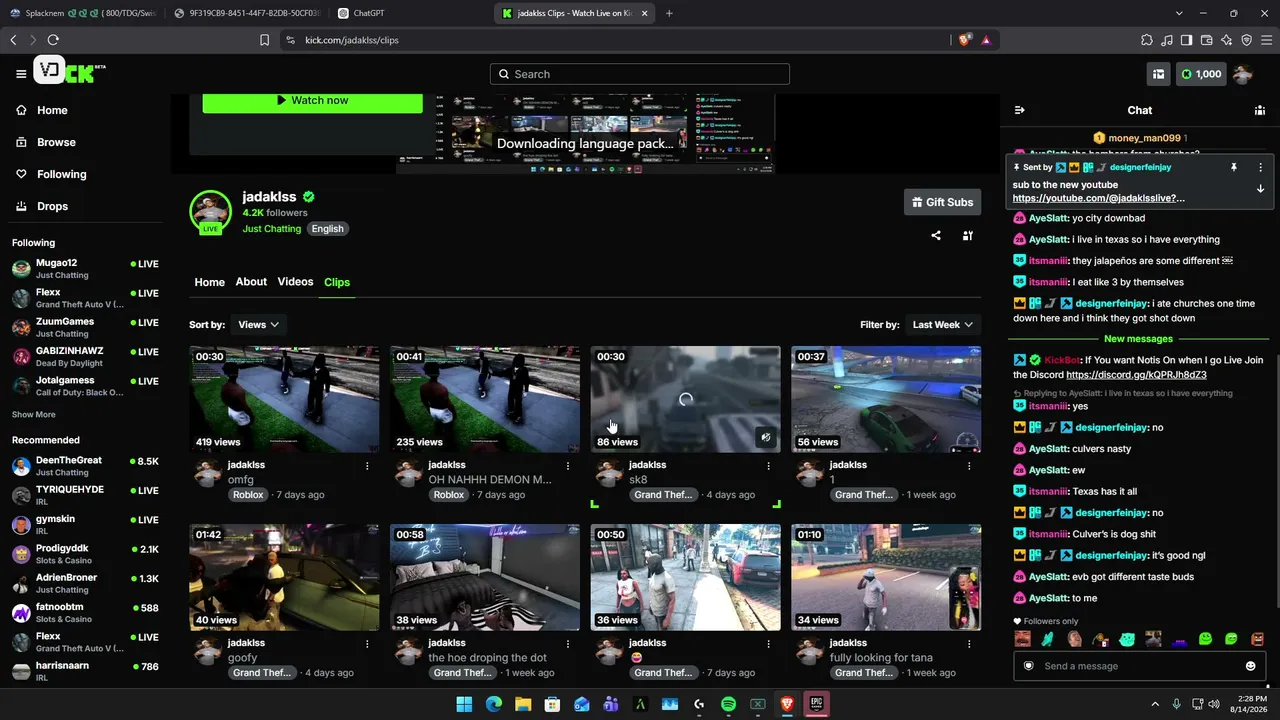Open the 1,000 KICKs balance button
The width and height of the screenshot is (1280, 720).
1201,74
